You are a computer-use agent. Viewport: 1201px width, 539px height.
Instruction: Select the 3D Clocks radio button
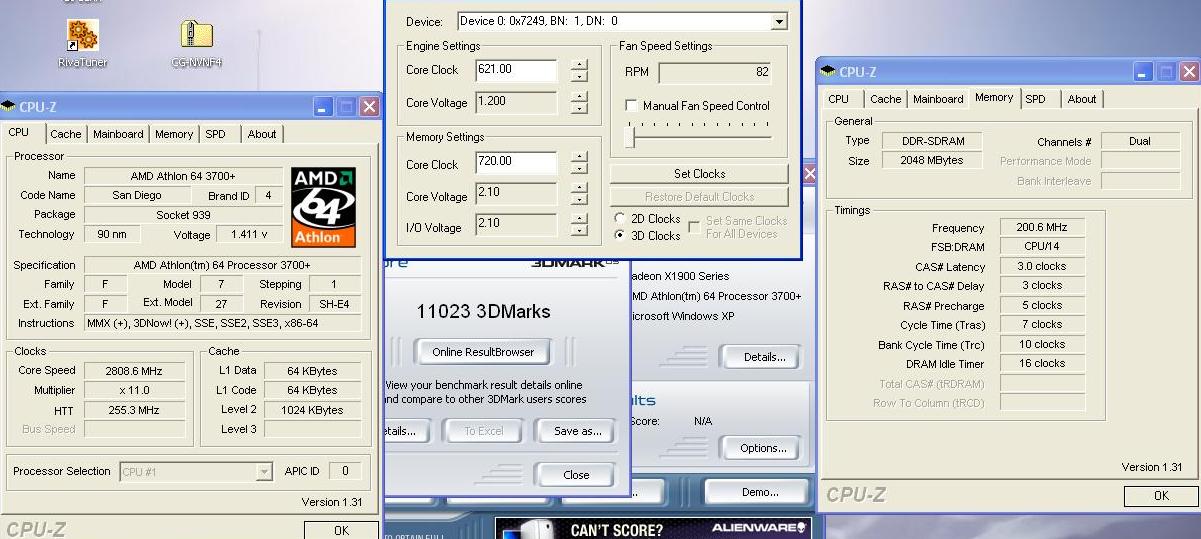click(x=620, y=236)
